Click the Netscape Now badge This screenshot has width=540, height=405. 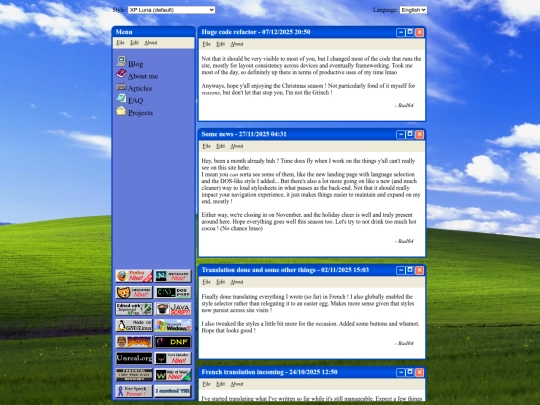(173, 276)
